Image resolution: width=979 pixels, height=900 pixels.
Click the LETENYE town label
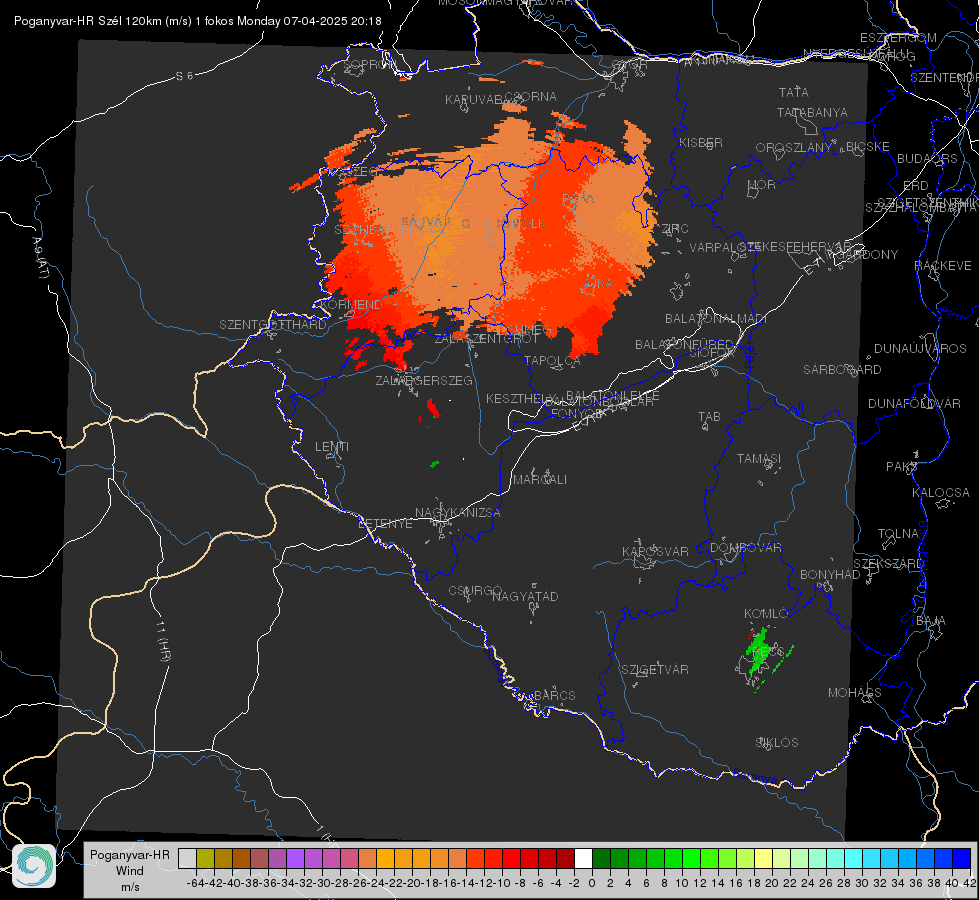coord(385,524)
